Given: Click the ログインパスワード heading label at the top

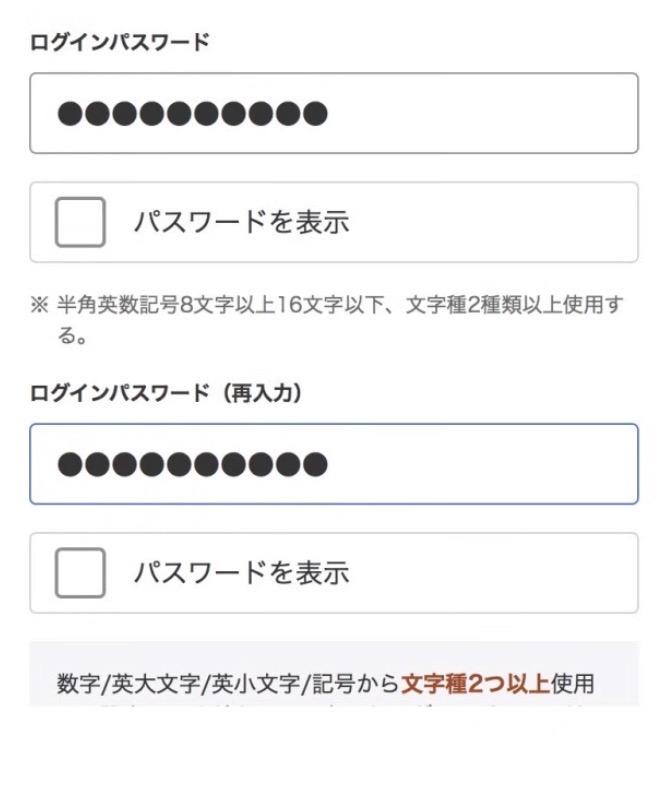Looking at the screenshot, I should click(120, 42).
